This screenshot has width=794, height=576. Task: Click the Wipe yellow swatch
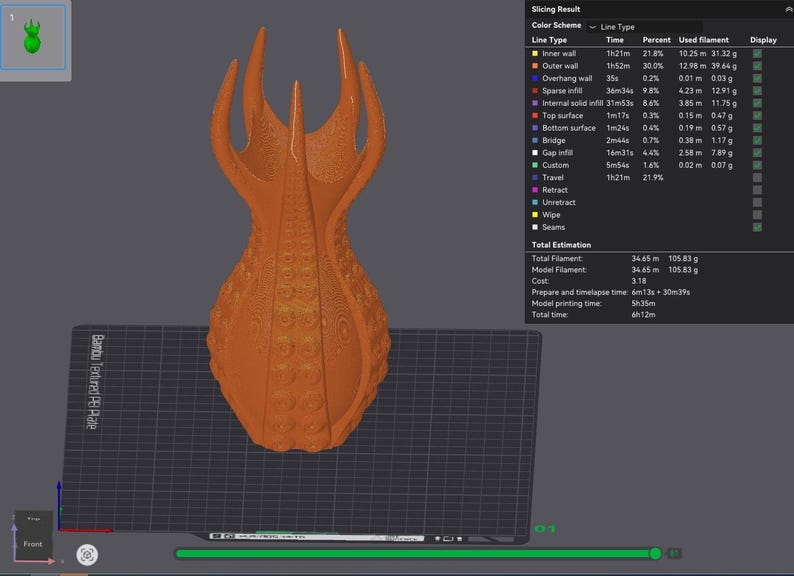(535, 215)
